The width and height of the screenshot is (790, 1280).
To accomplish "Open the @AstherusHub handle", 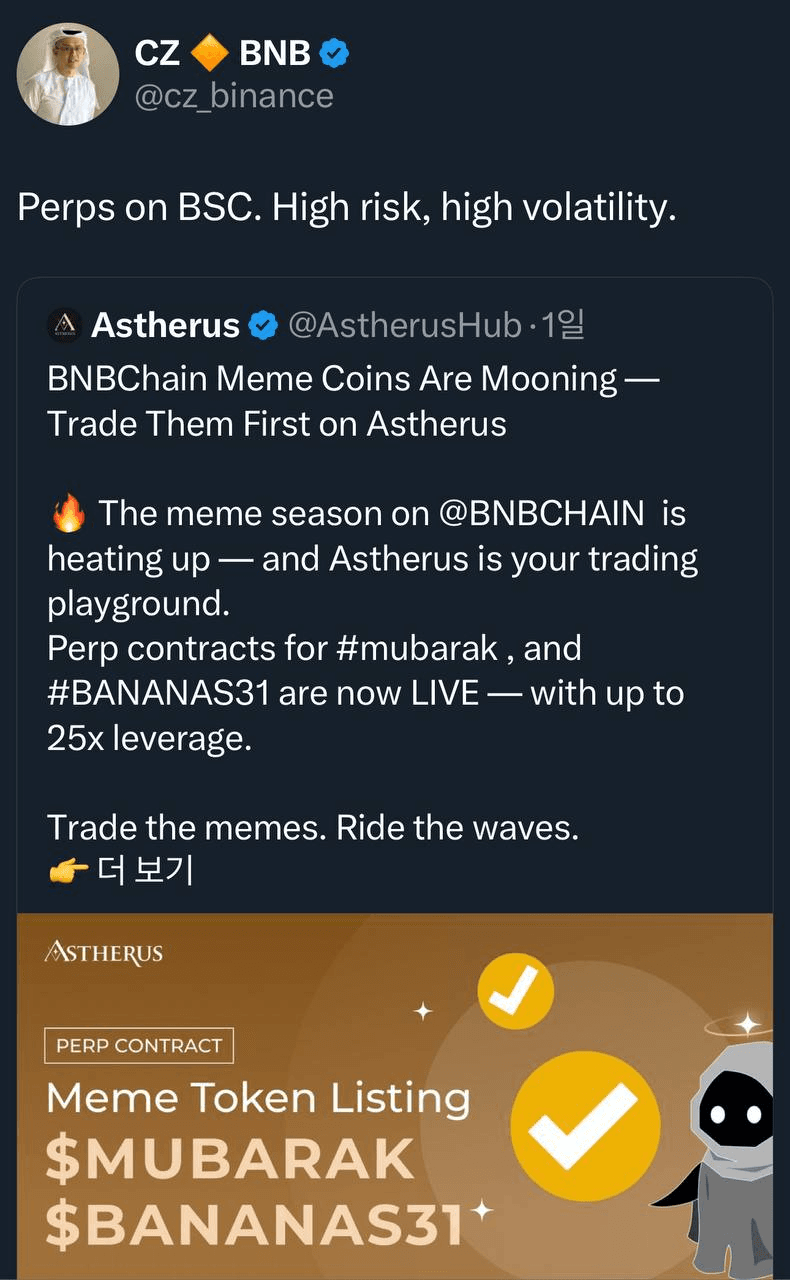I will point(405,325).
